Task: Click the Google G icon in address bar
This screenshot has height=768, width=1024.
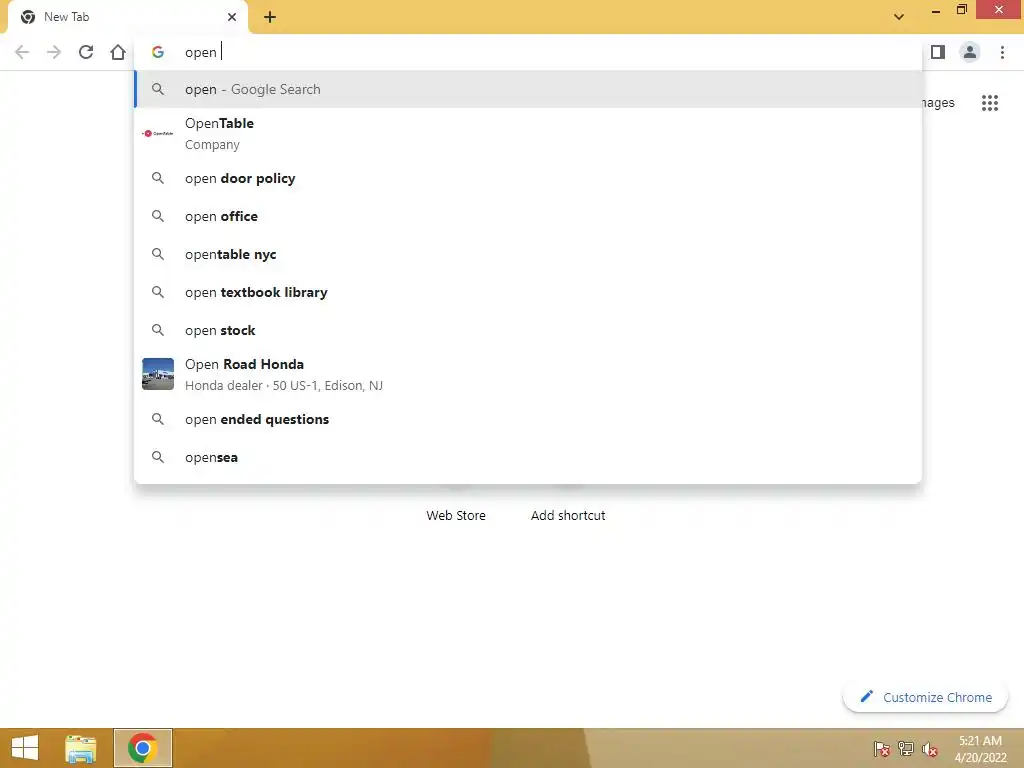Action: pyautogui.click(x=157, y=52)
